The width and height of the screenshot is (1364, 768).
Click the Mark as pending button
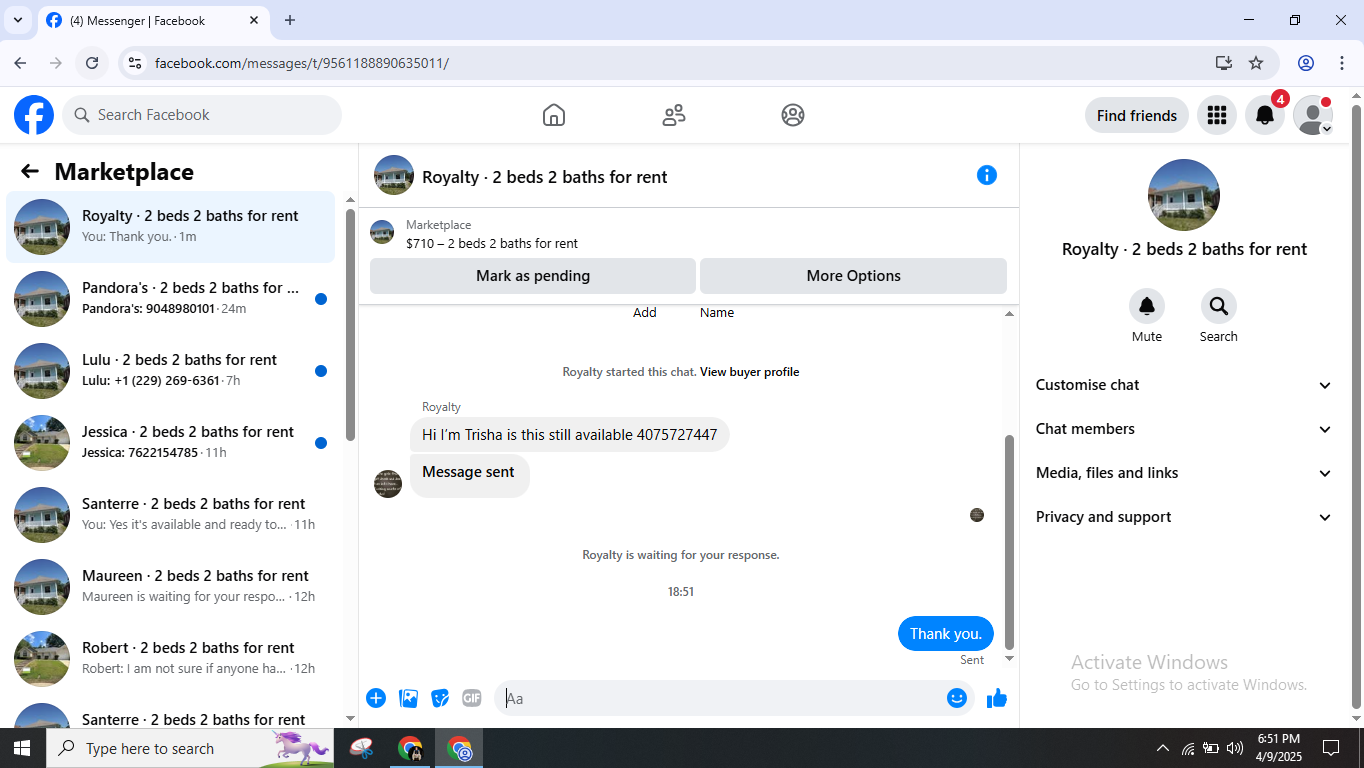point(533,276)
